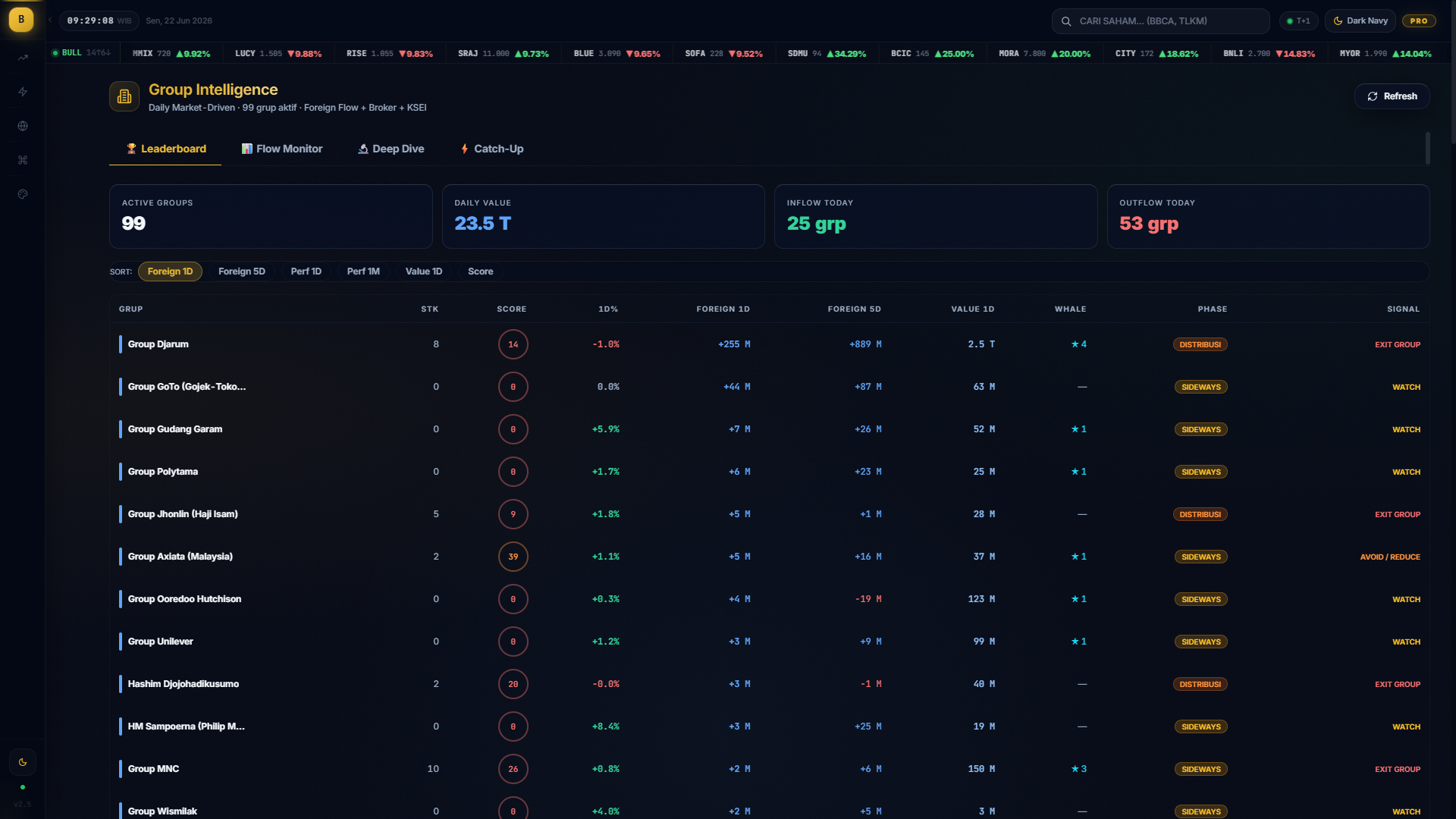Screen dimensions: 1456x819
Task: Click the Group Intelligence building icon
Action: click(x=124, y=96)
